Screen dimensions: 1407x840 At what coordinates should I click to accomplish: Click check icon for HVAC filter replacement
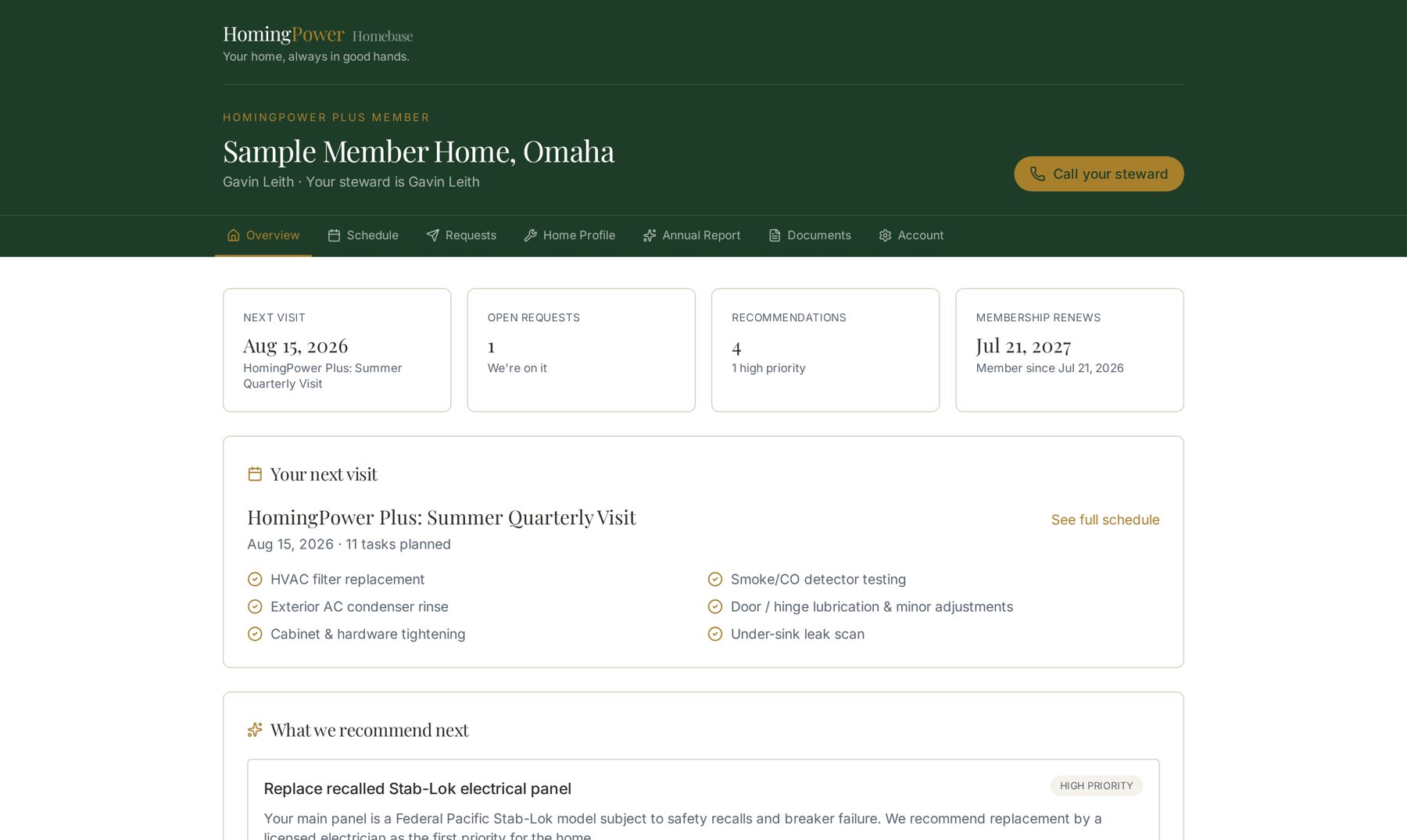255,579
